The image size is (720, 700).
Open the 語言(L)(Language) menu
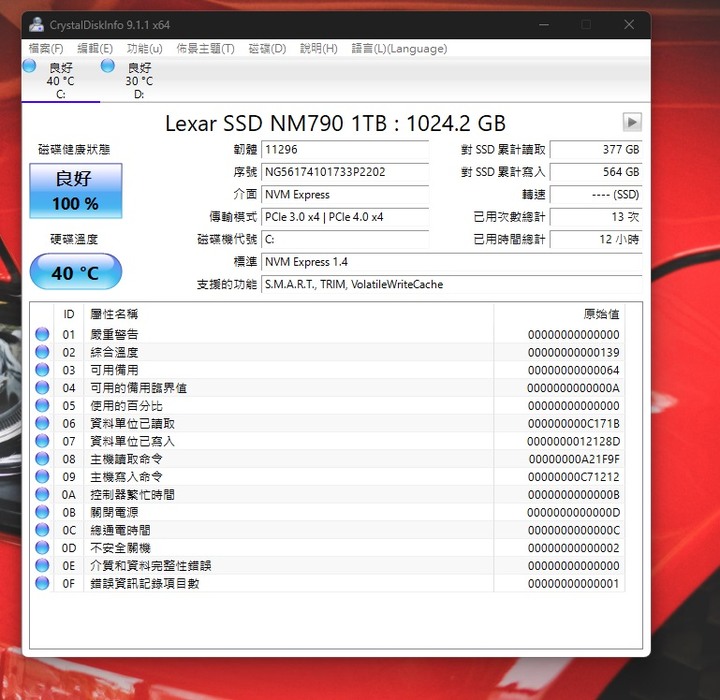pyautogui.click(x=399, y=49)
